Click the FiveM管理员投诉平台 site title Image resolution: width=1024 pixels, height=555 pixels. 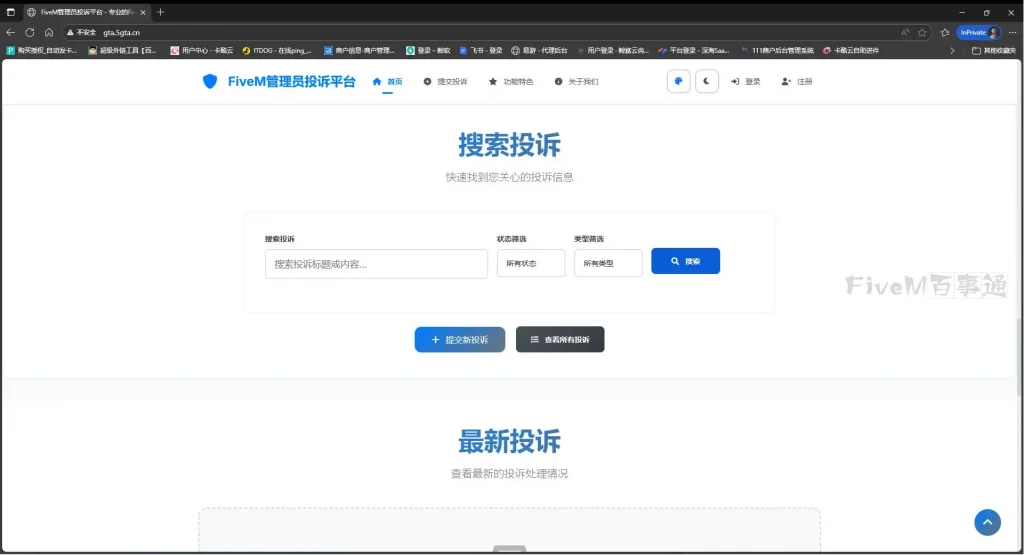(291, 82)
